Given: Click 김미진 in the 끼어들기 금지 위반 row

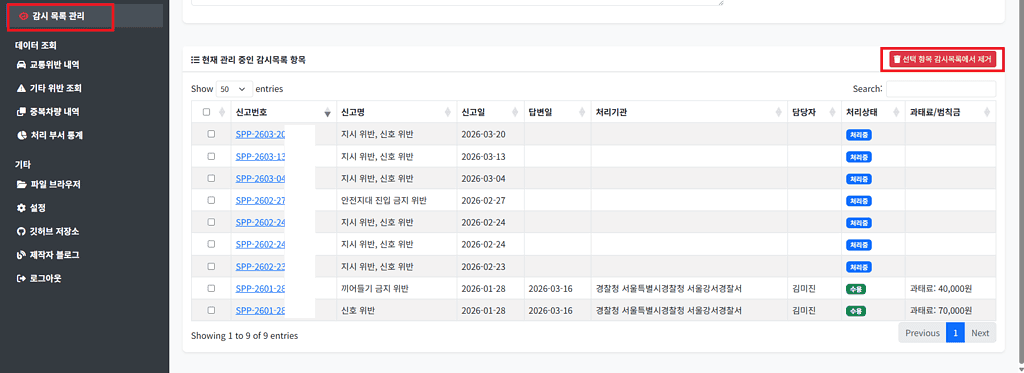Looking at the screenshot, I should tap(803, 288).
